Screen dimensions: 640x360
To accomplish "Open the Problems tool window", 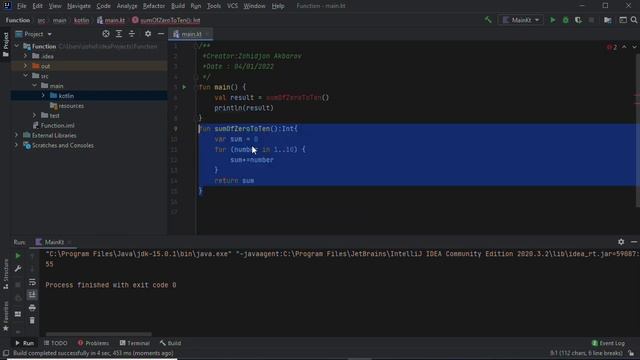I will point(93,343).
